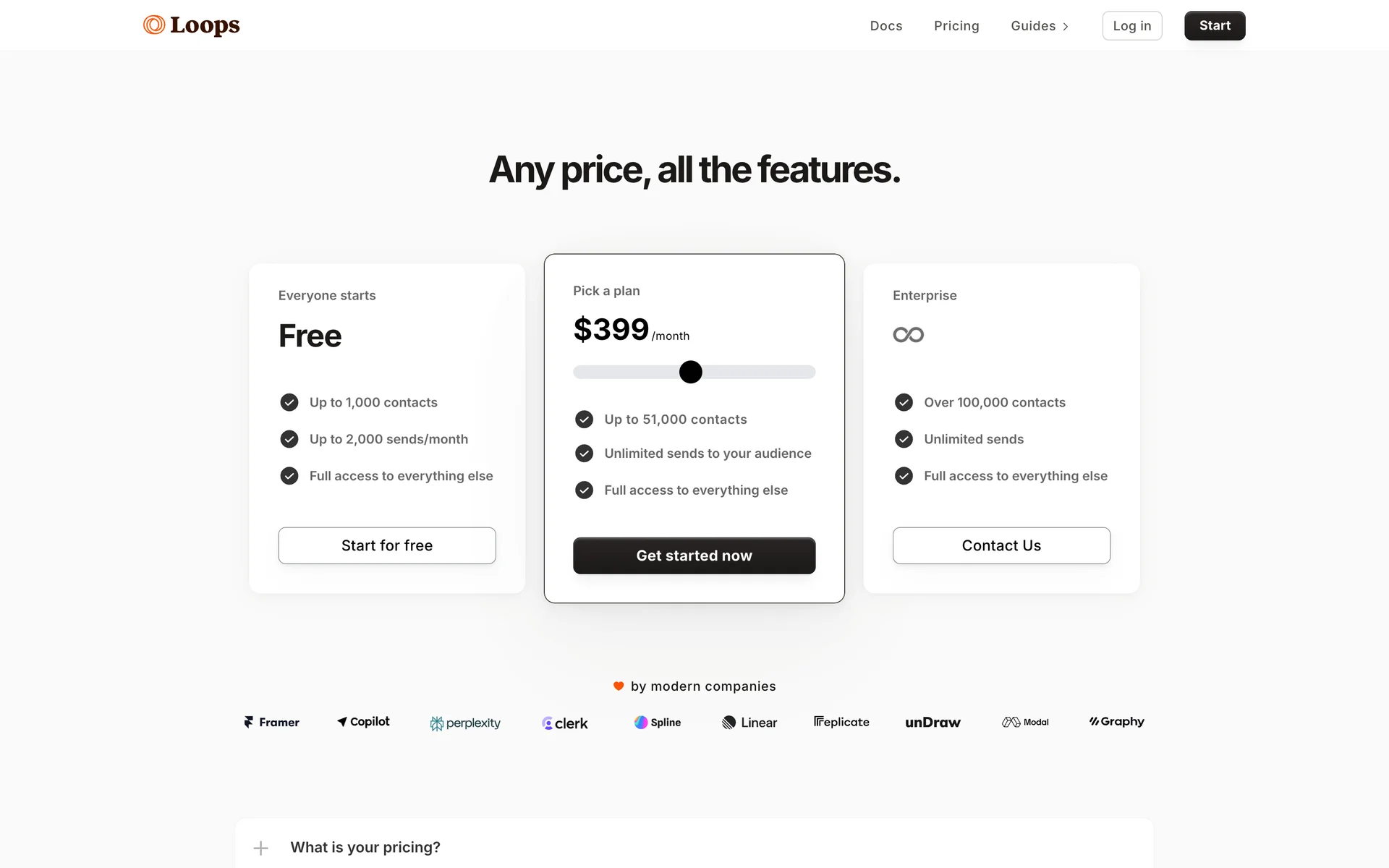Click the Enterprise infinity symbol

coord(908,335)
